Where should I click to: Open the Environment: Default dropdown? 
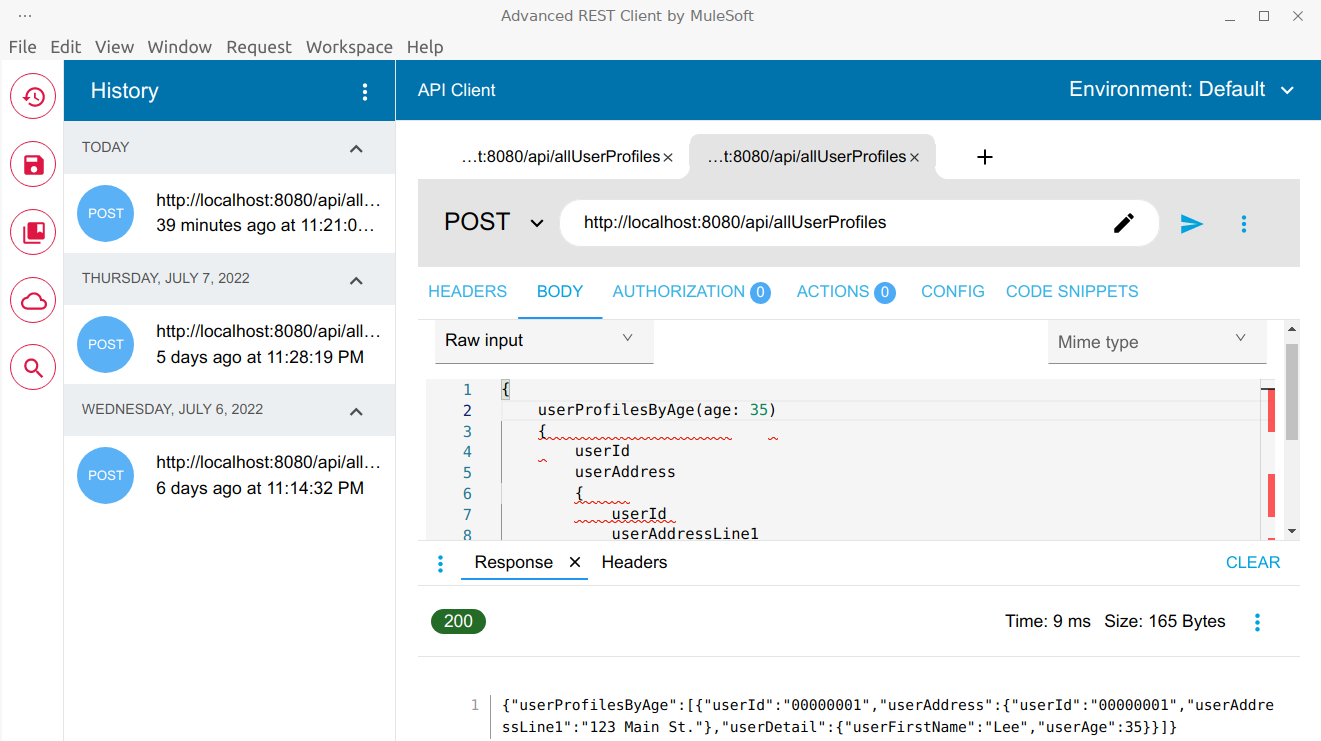click(1182, 90)
